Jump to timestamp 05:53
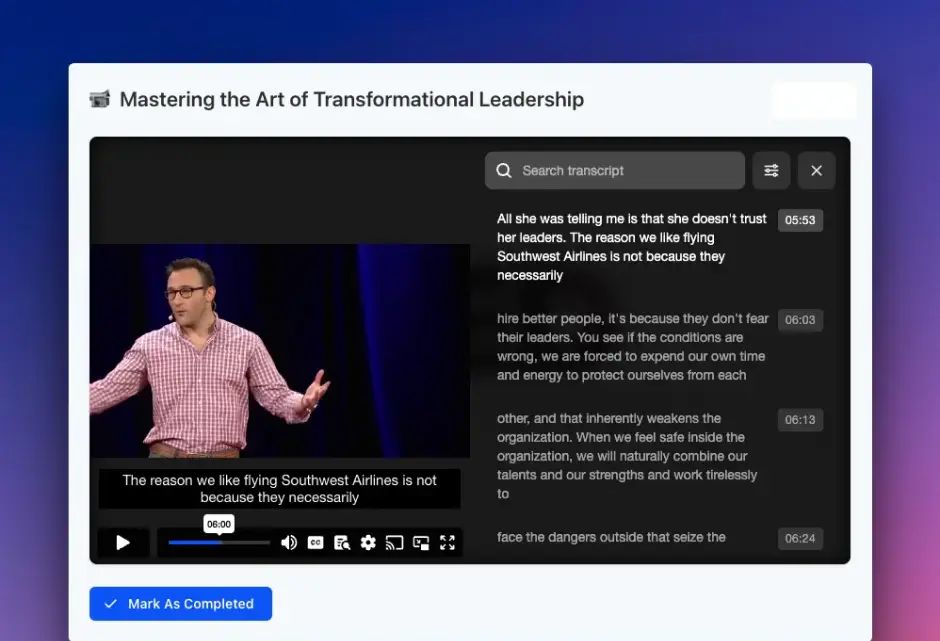The width and height of the screenshot is (940, 641). click(x=800, y=220)
